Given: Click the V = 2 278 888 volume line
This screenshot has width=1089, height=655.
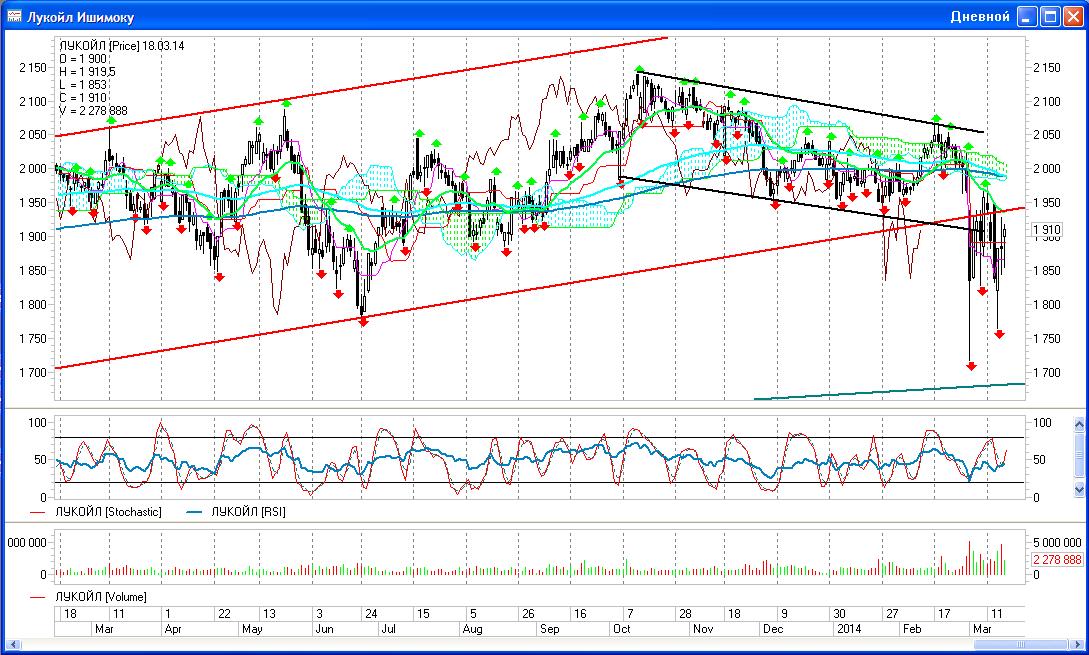Looking at the screenshot, I should pyautogui.click(x=93, y=111).
